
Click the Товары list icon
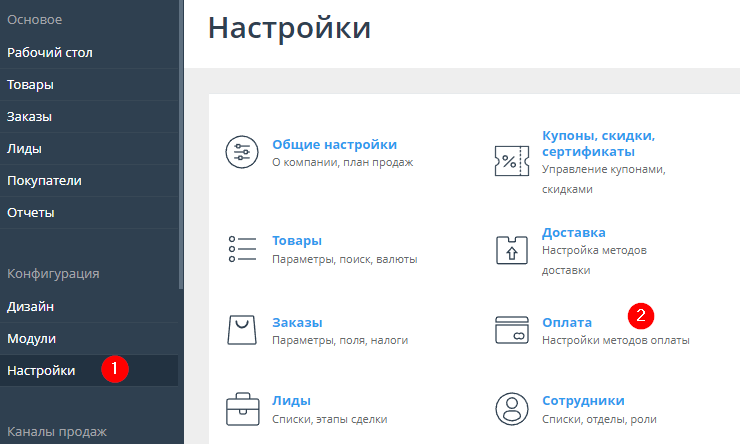(242, 249)
